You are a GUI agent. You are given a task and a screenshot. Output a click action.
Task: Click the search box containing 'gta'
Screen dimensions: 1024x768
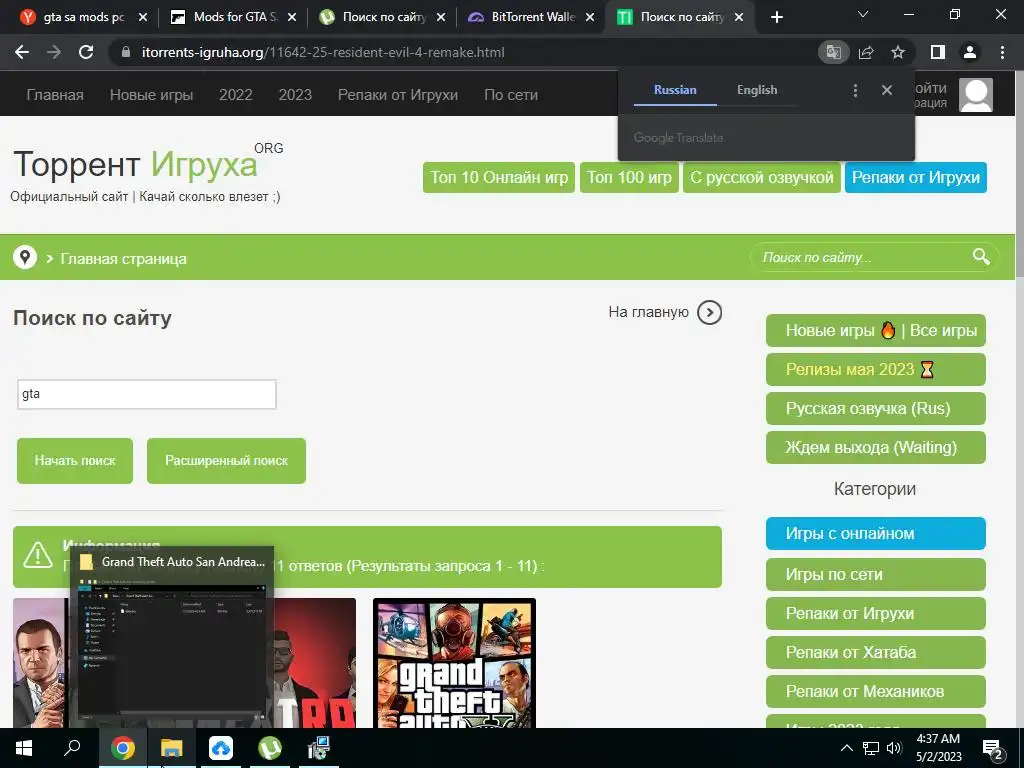(146, 394)
